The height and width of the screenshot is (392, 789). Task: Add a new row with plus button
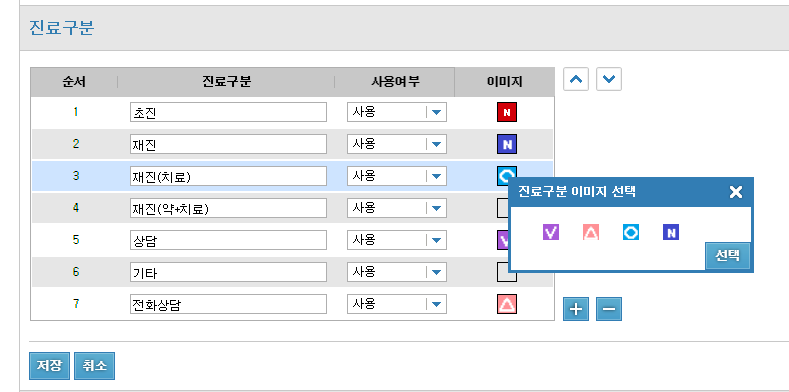point(576,309)
